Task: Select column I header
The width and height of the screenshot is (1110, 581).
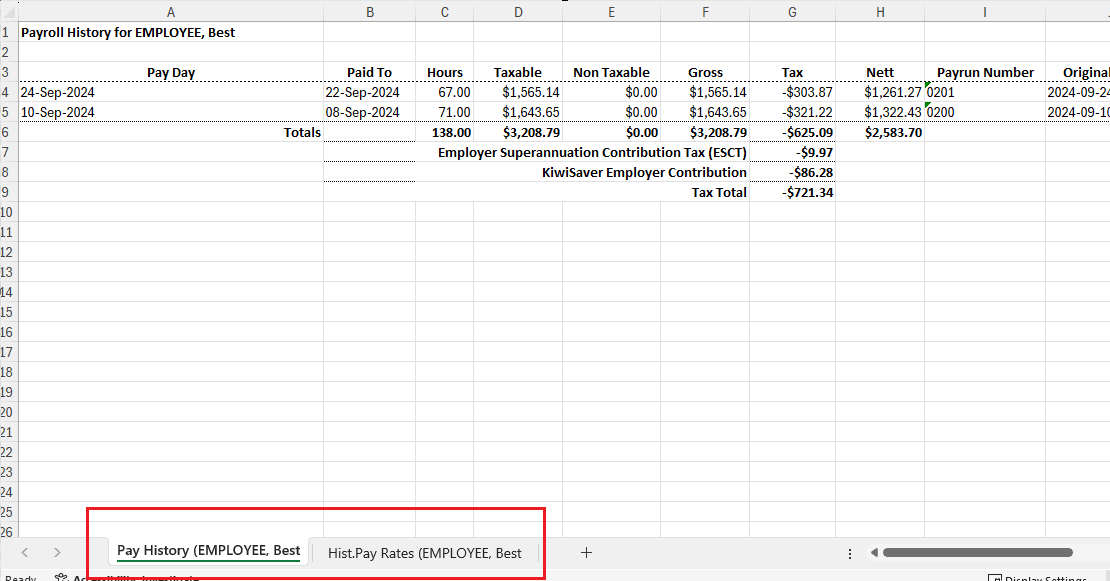Action: coord(985,12)
